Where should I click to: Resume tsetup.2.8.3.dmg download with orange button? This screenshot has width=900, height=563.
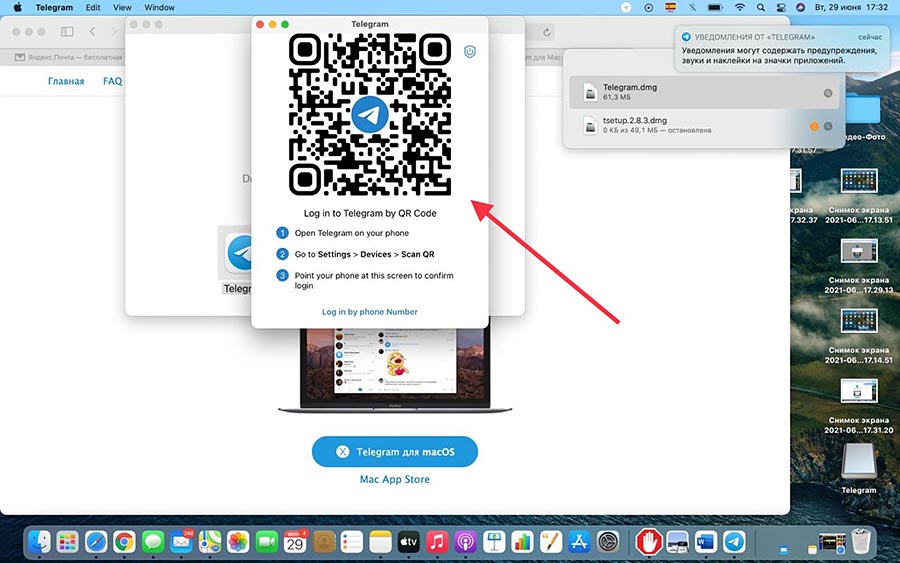[814, 126]
